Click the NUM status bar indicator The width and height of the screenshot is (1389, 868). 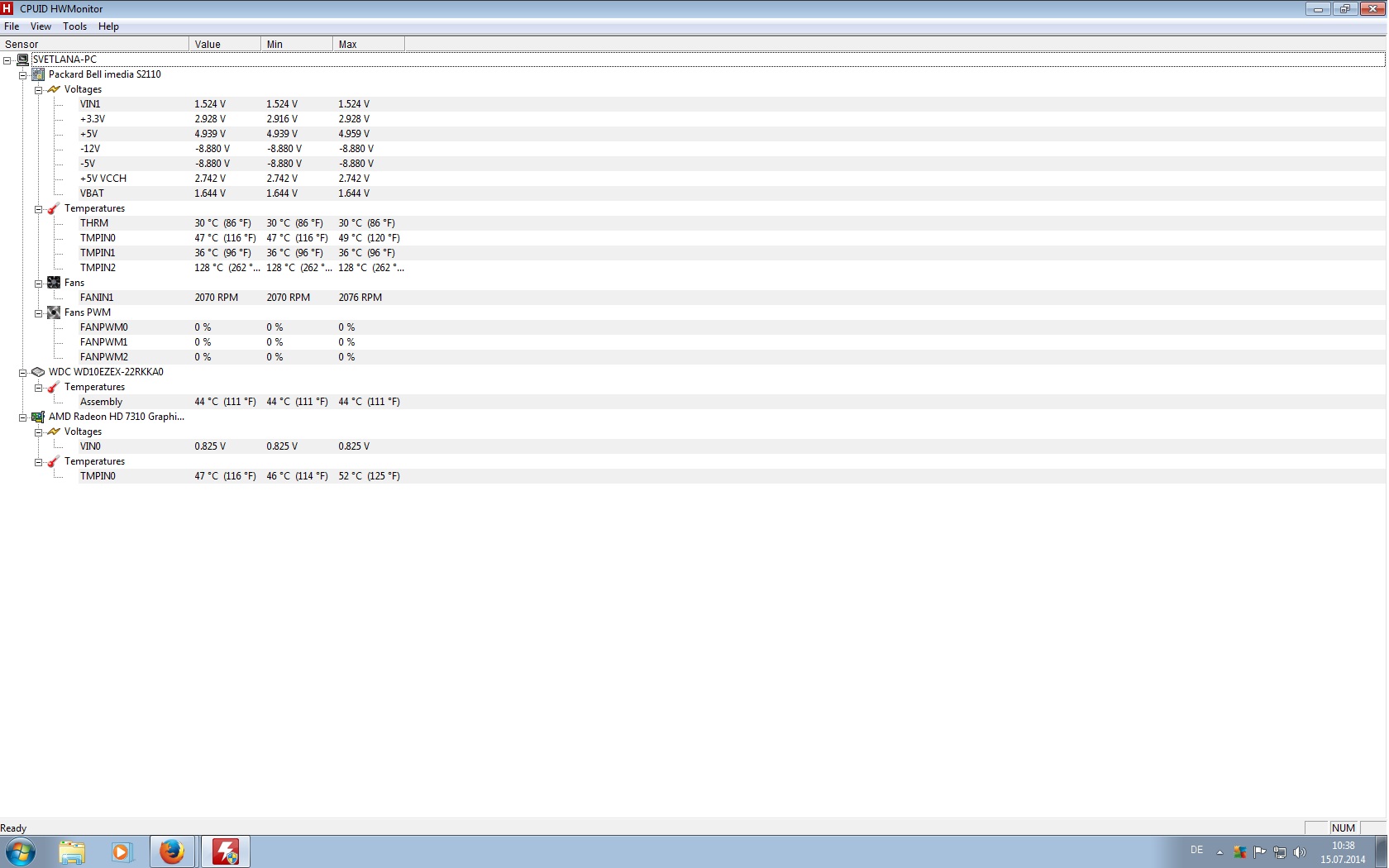point(1344,827)
